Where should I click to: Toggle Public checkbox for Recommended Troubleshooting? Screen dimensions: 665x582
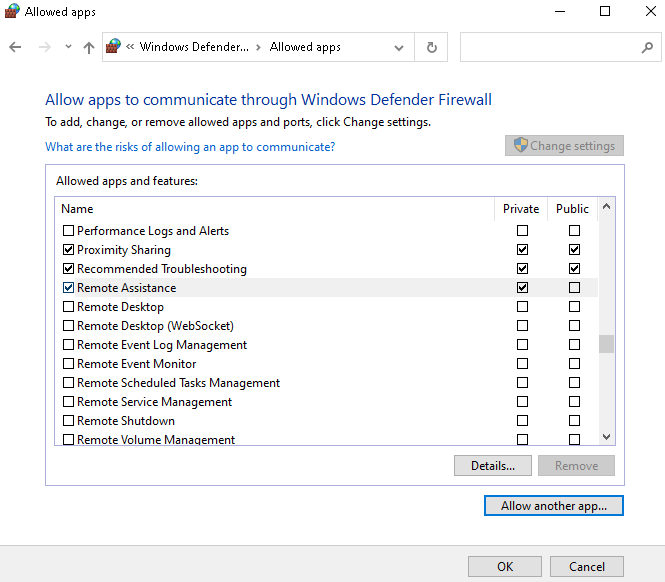click(574, 269)
